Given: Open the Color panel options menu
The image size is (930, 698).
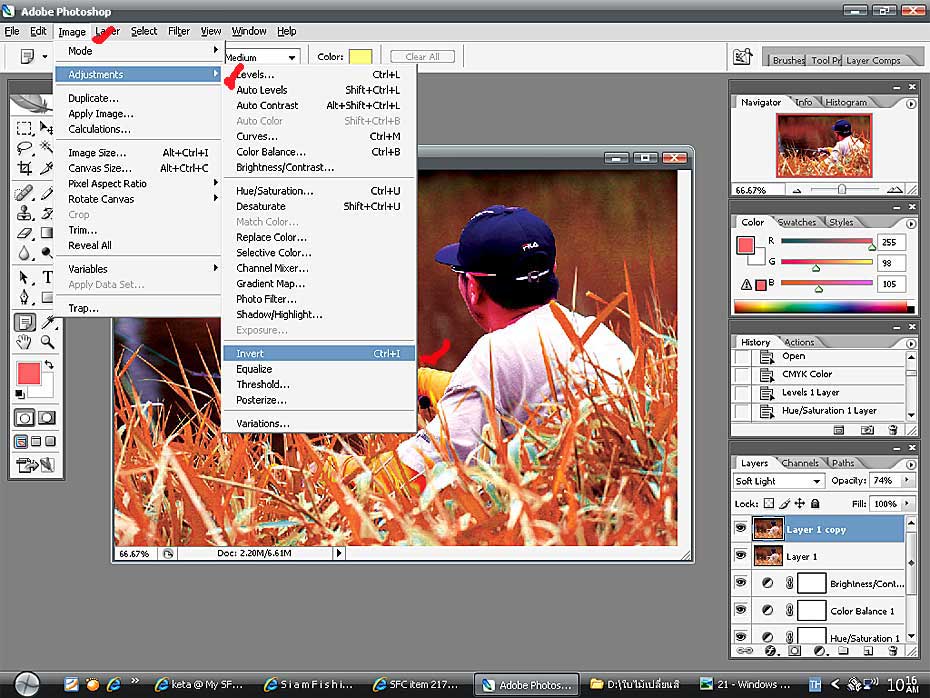Looking at the screenshot, I should (x=910, y=224).
